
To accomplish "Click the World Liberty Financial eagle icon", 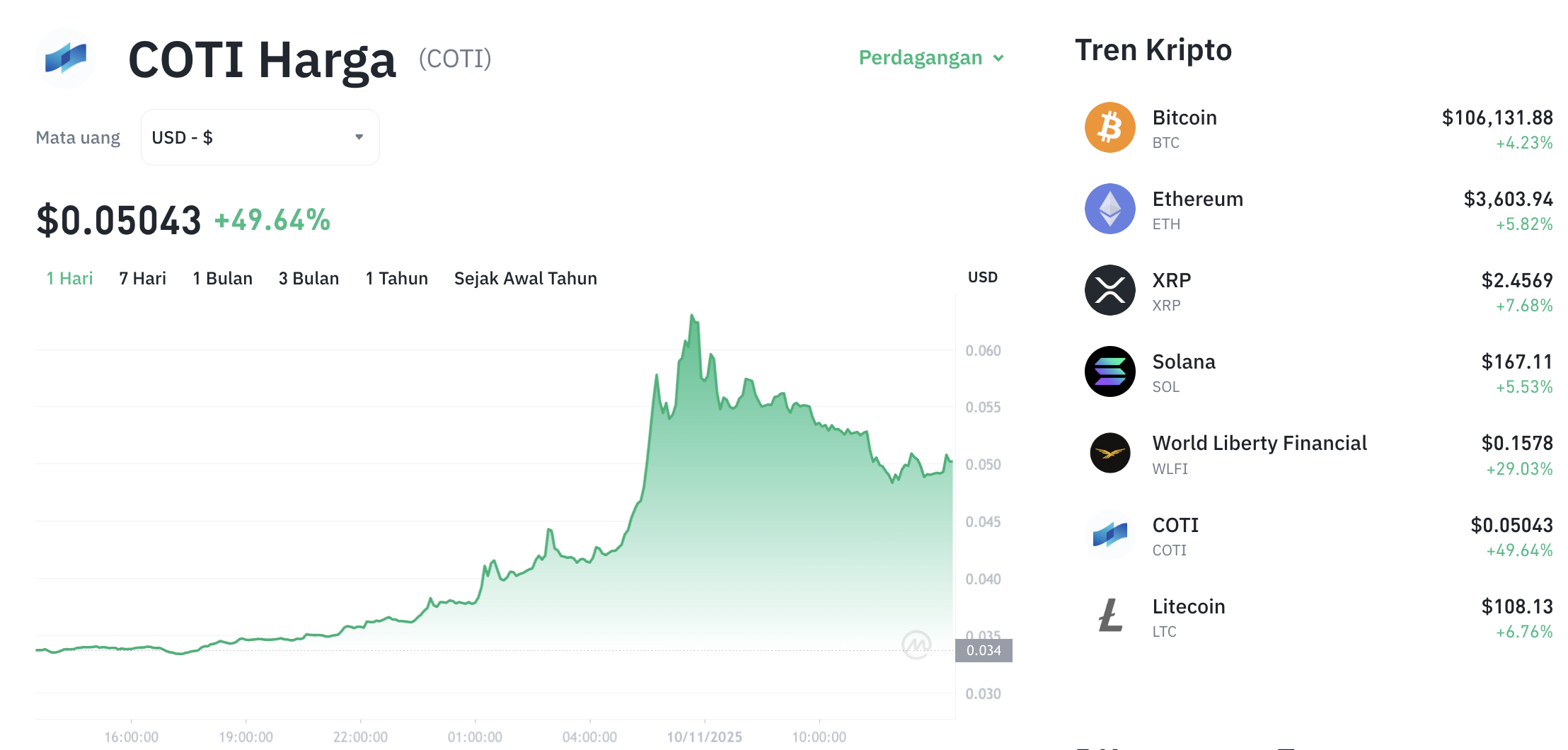I will pos(1109,454).
